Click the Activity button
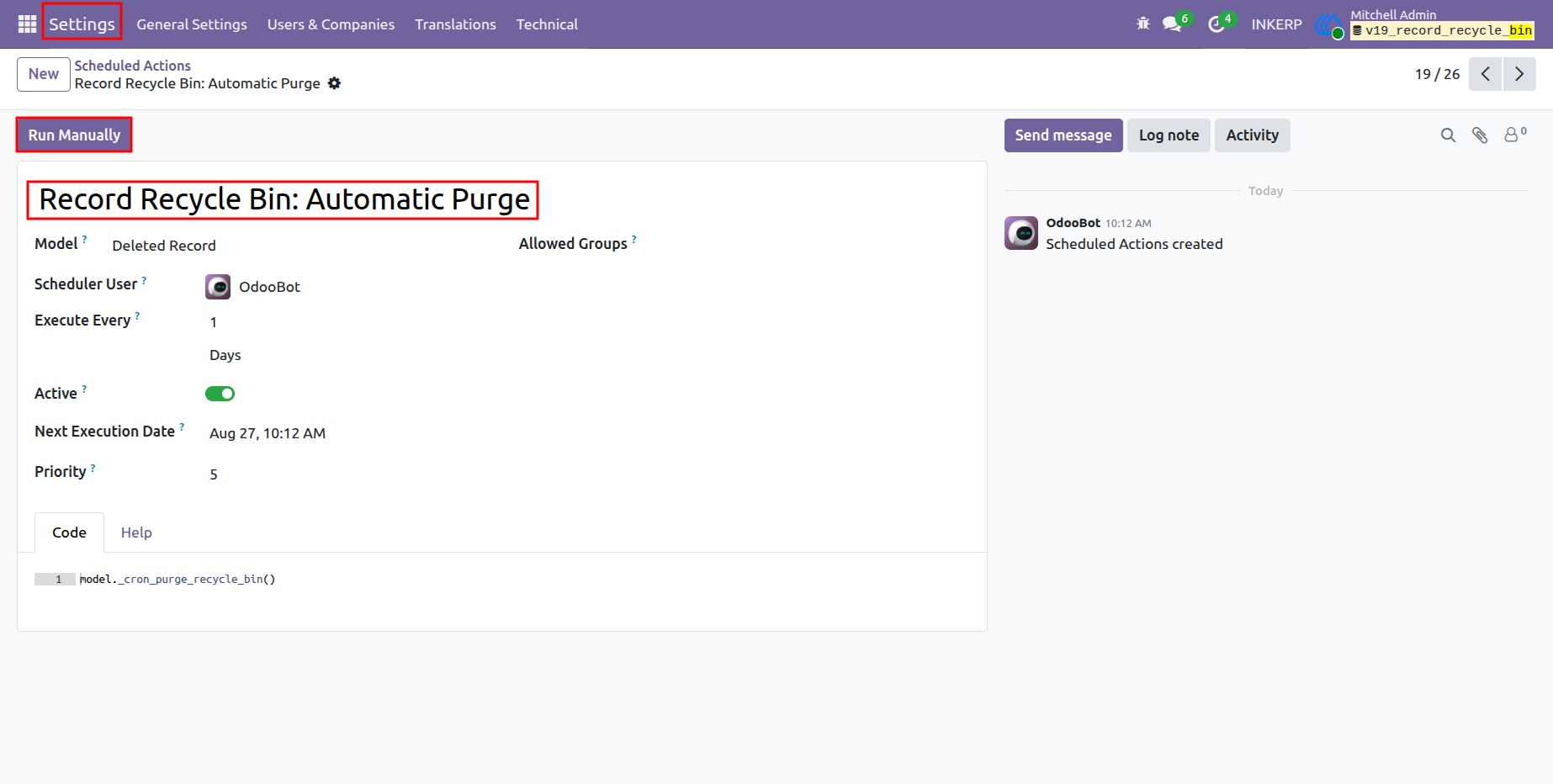 (x=1252, y=135)
